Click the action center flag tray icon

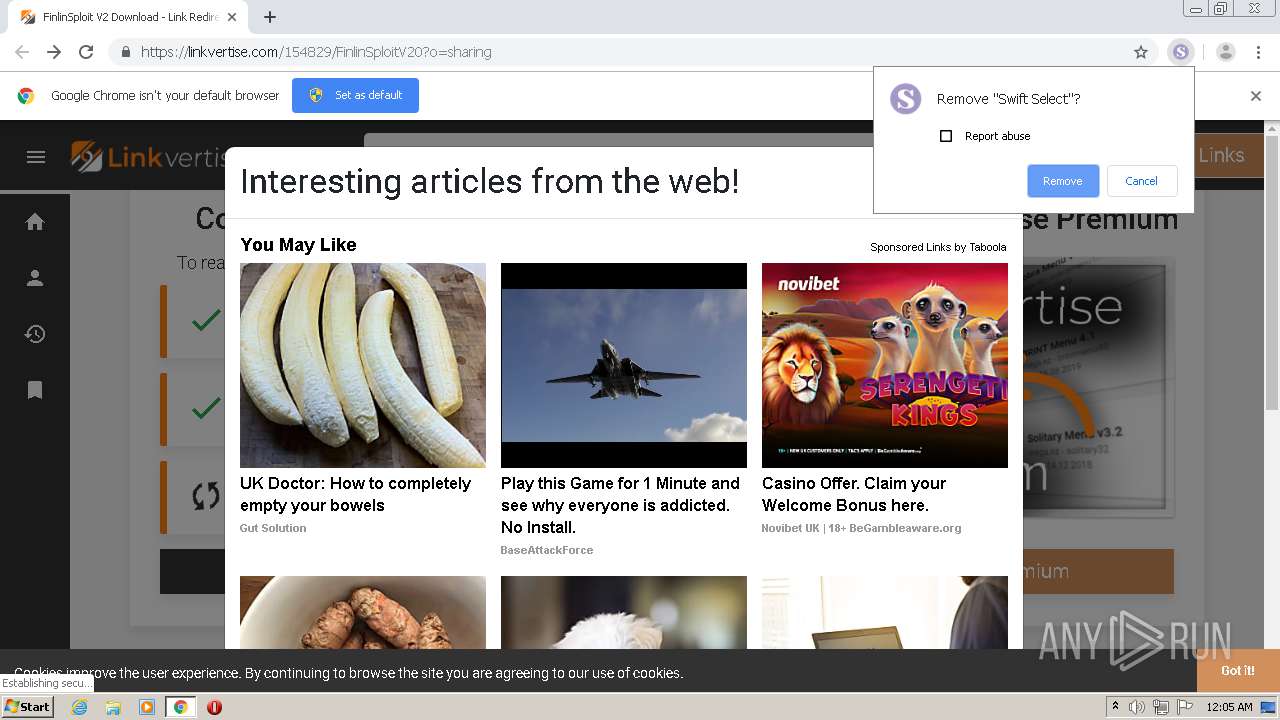(x=1186, y=707)
